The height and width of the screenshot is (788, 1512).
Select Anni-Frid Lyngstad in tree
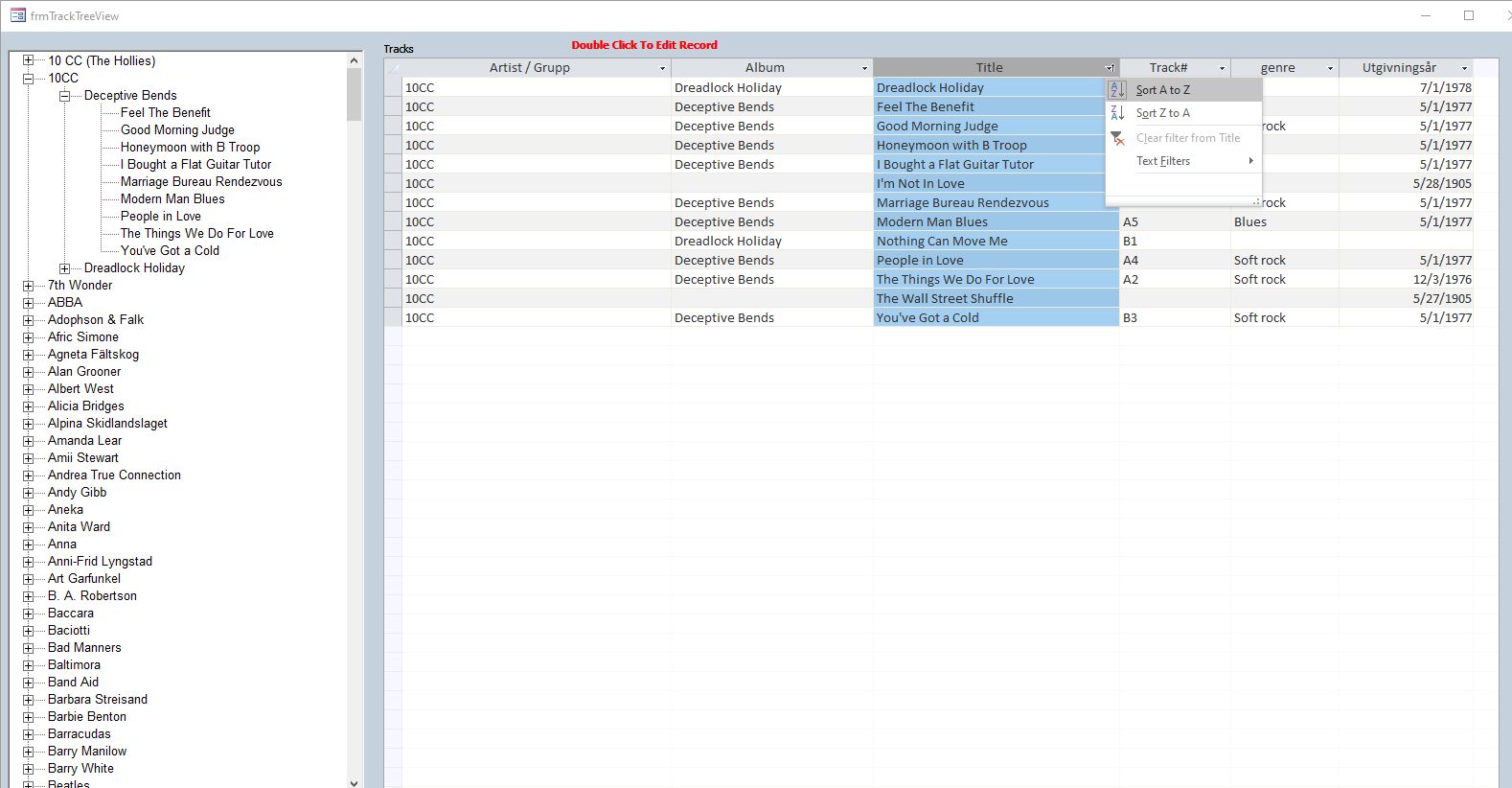tap(100, 561)
